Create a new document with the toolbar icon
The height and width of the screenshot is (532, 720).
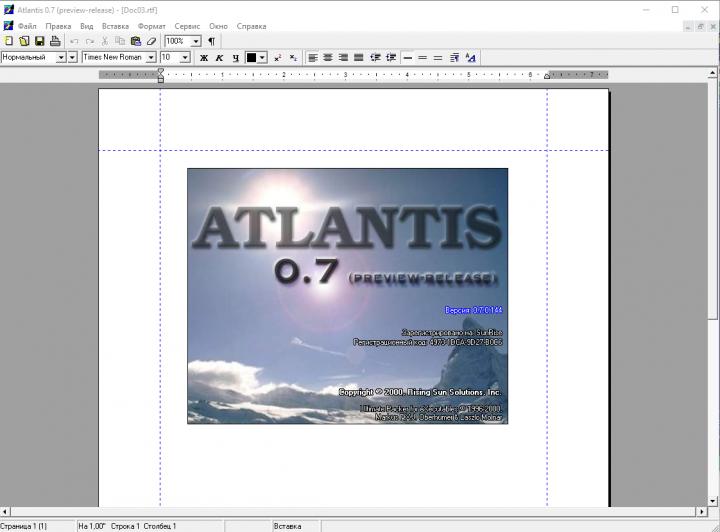click(9, 41)
